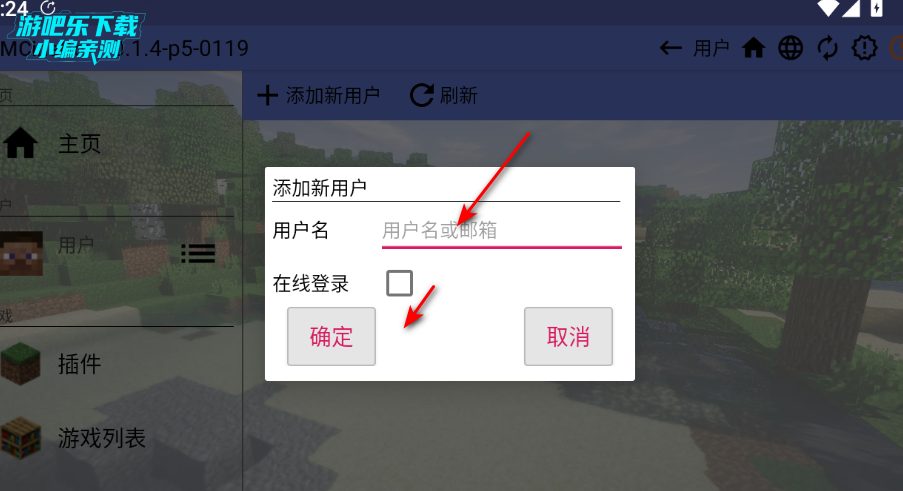Tap the battery icon in status bar
This screenshot has width=903, height=491.
(877, 8)
